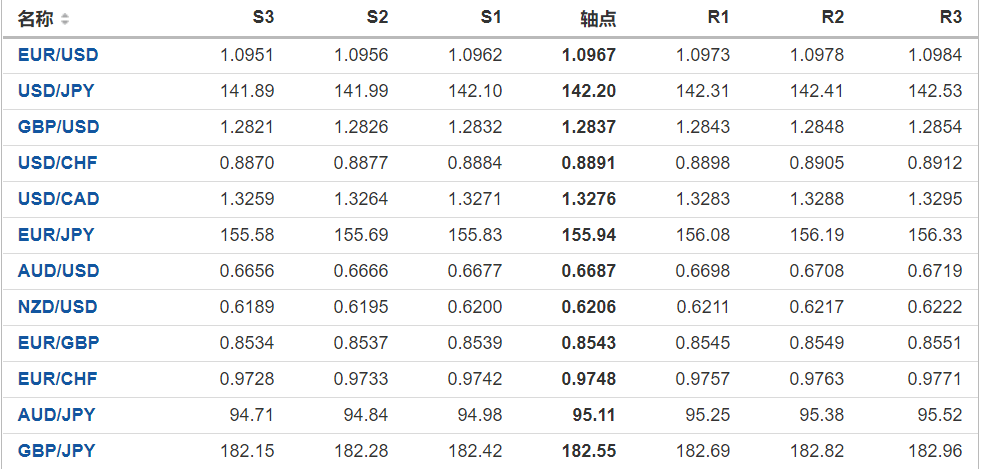Open the EUR/CHF pair link
Viewport: 981px width, 469px height.
click(57, 379)
